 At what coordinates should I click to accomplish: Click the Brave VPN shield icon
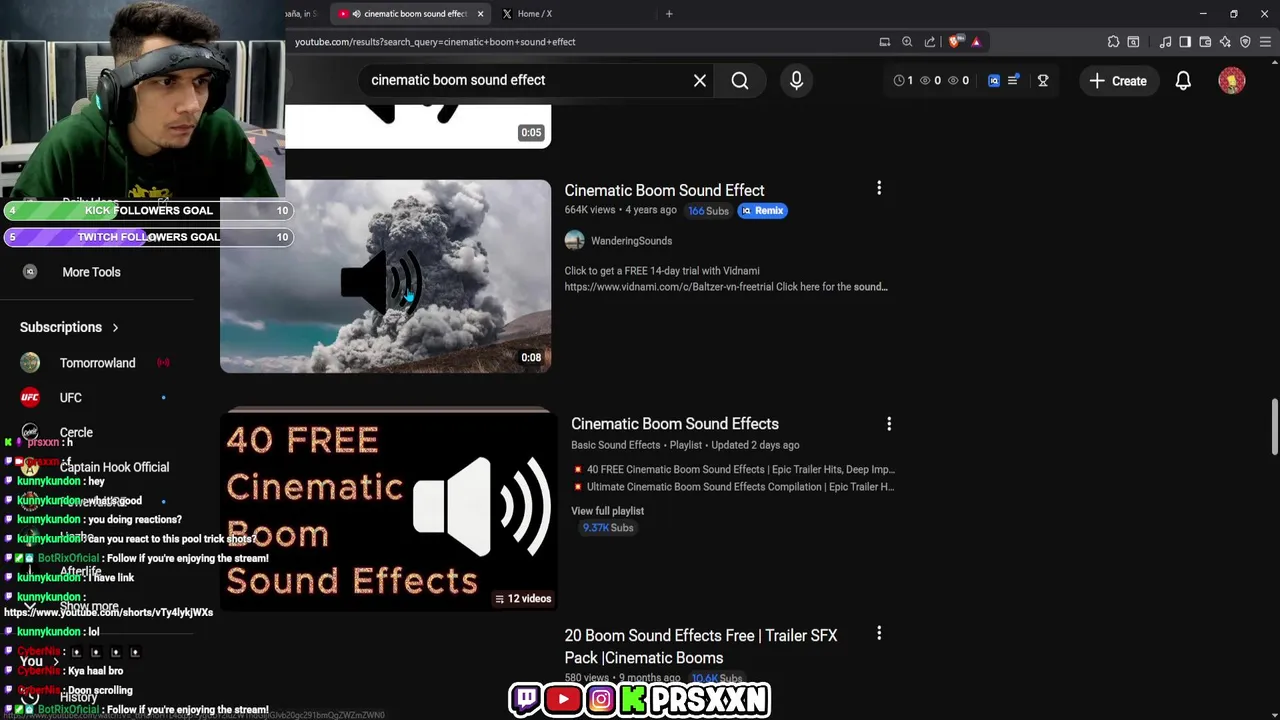pyautogui.click(x=1245, y=42)
